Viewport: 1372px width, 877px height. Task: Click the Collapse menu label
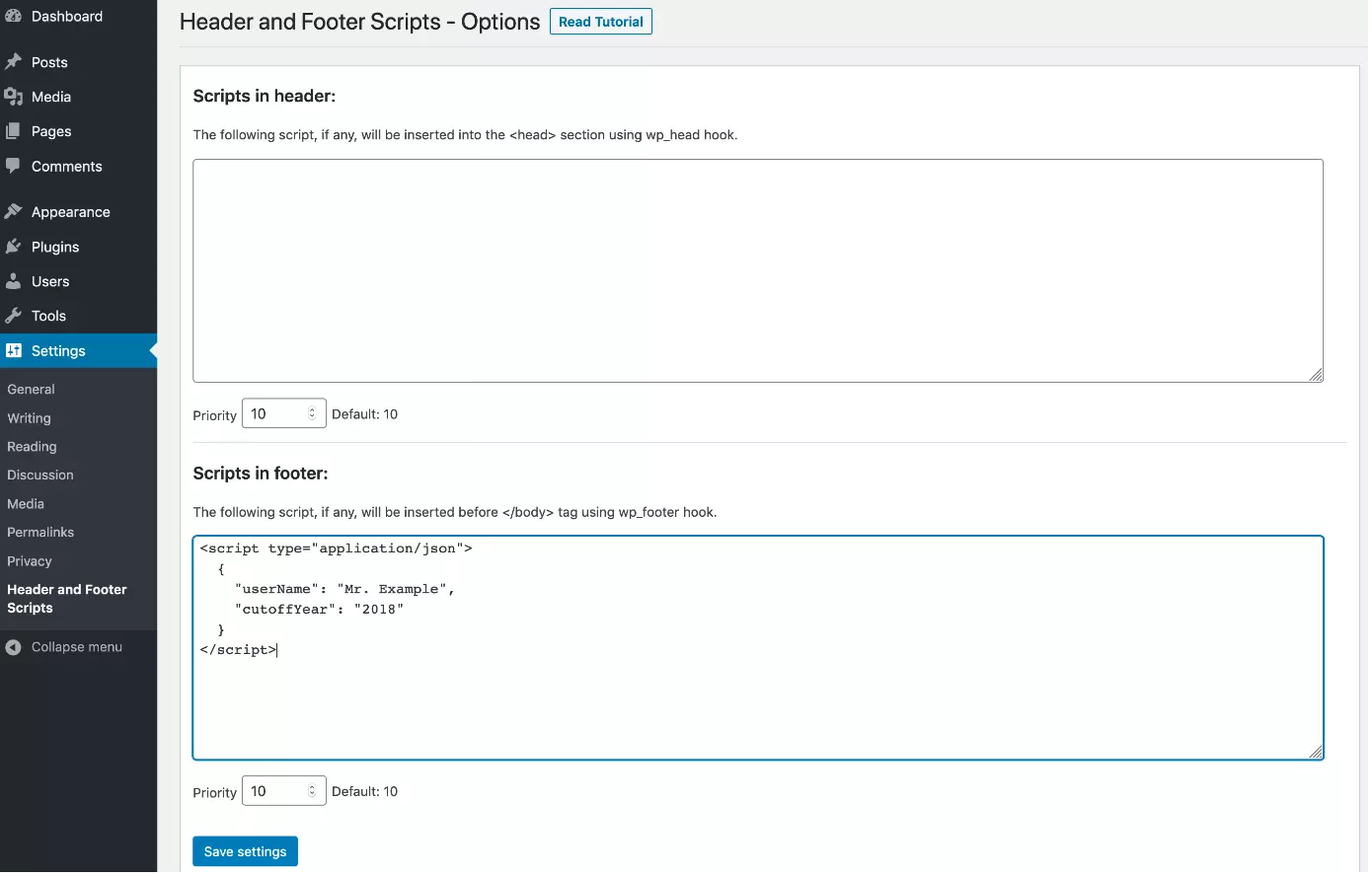[77, 647]
